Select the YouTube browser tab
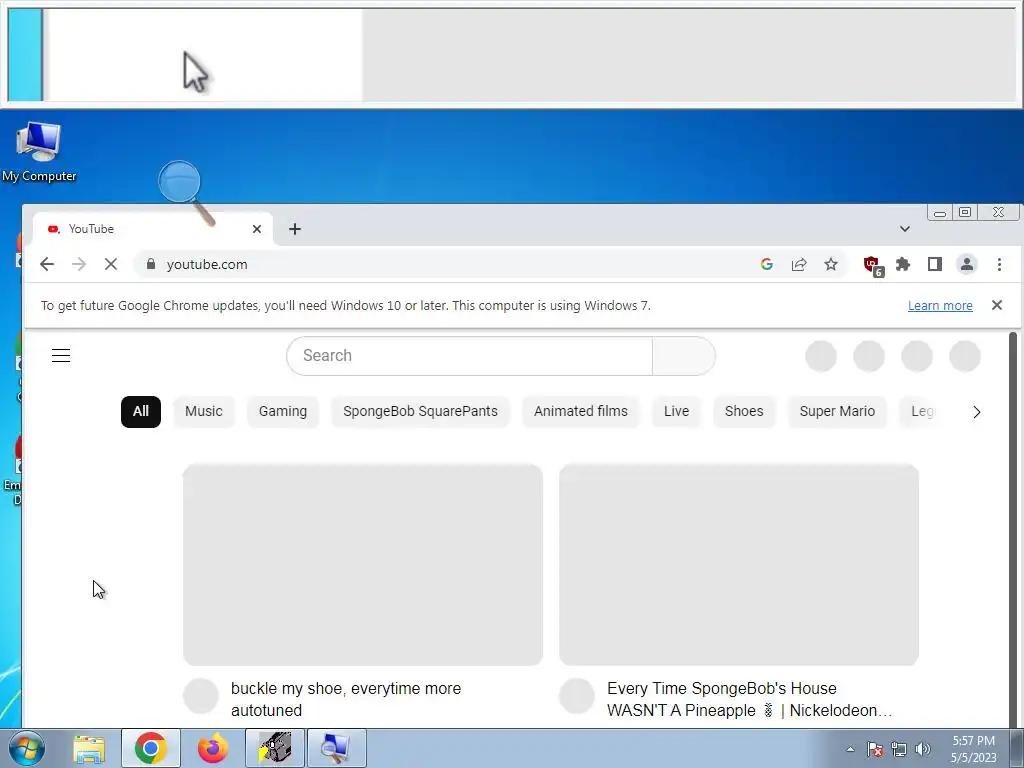The height and width of the screenshot is (768, 1024). point(152,229)
